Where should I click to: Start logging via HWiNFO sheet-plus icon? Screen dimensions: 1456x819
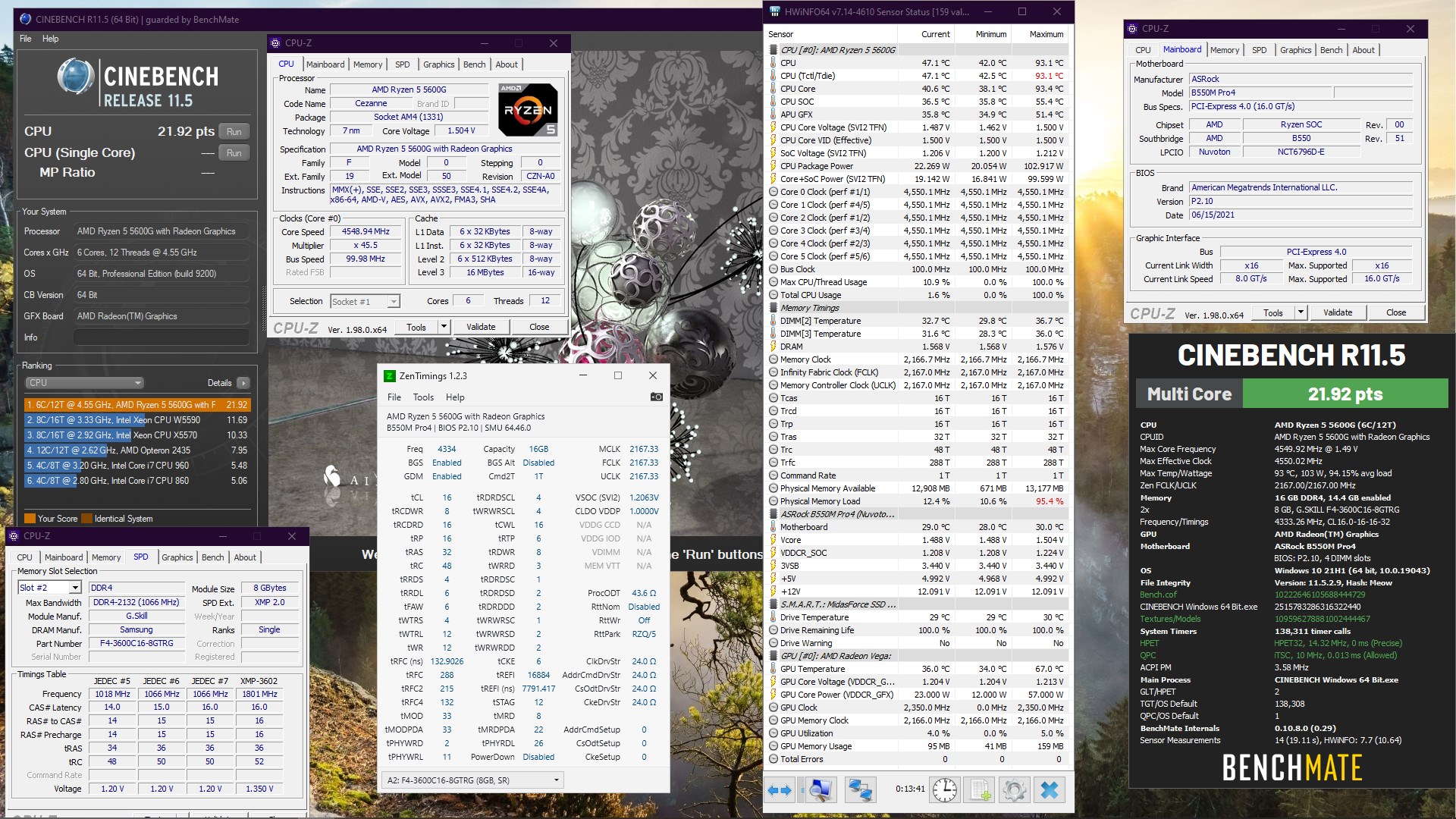(x=980, y=790)
